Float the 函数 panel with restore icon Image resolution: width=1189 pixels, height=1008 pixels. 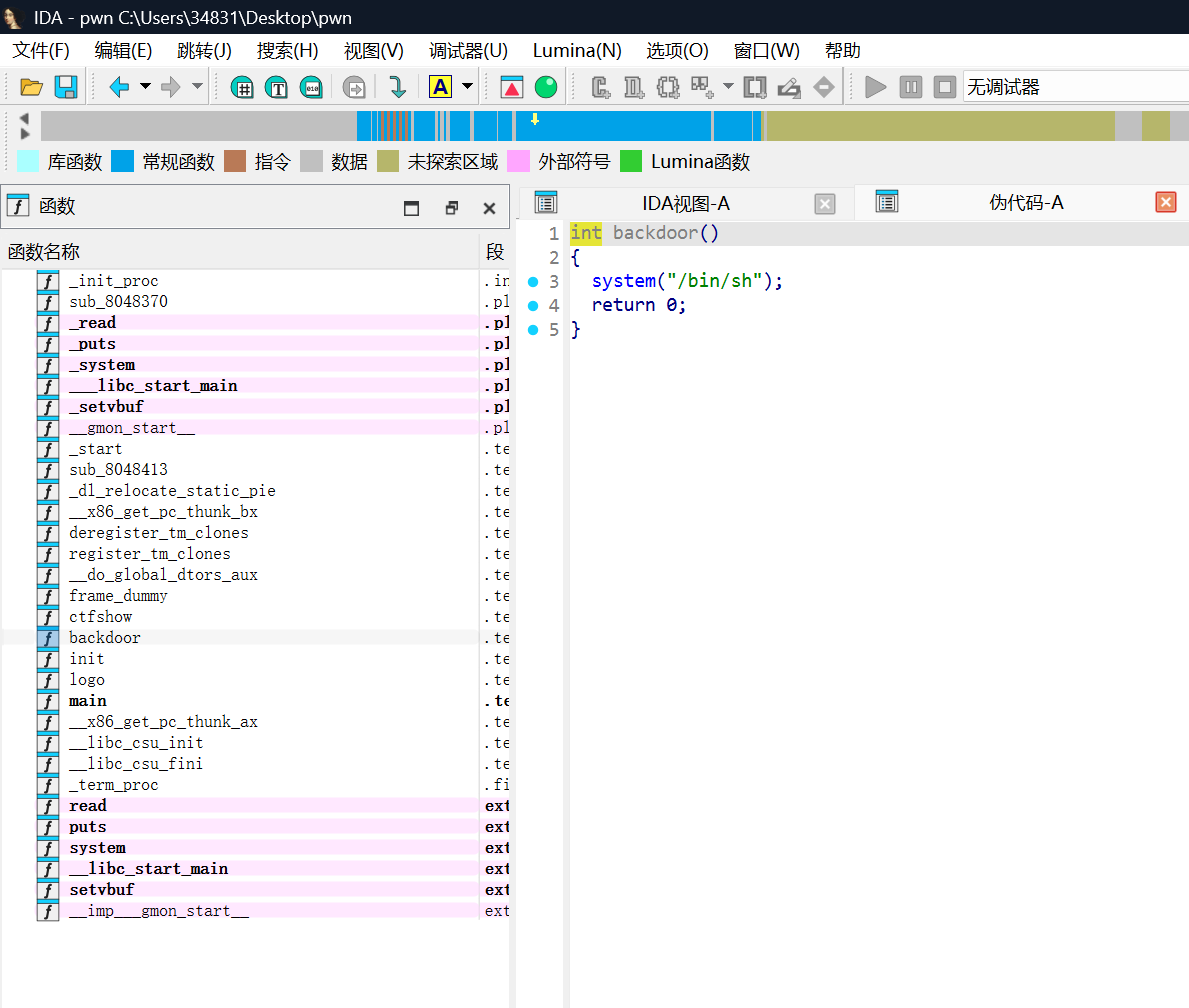point(451,208)
